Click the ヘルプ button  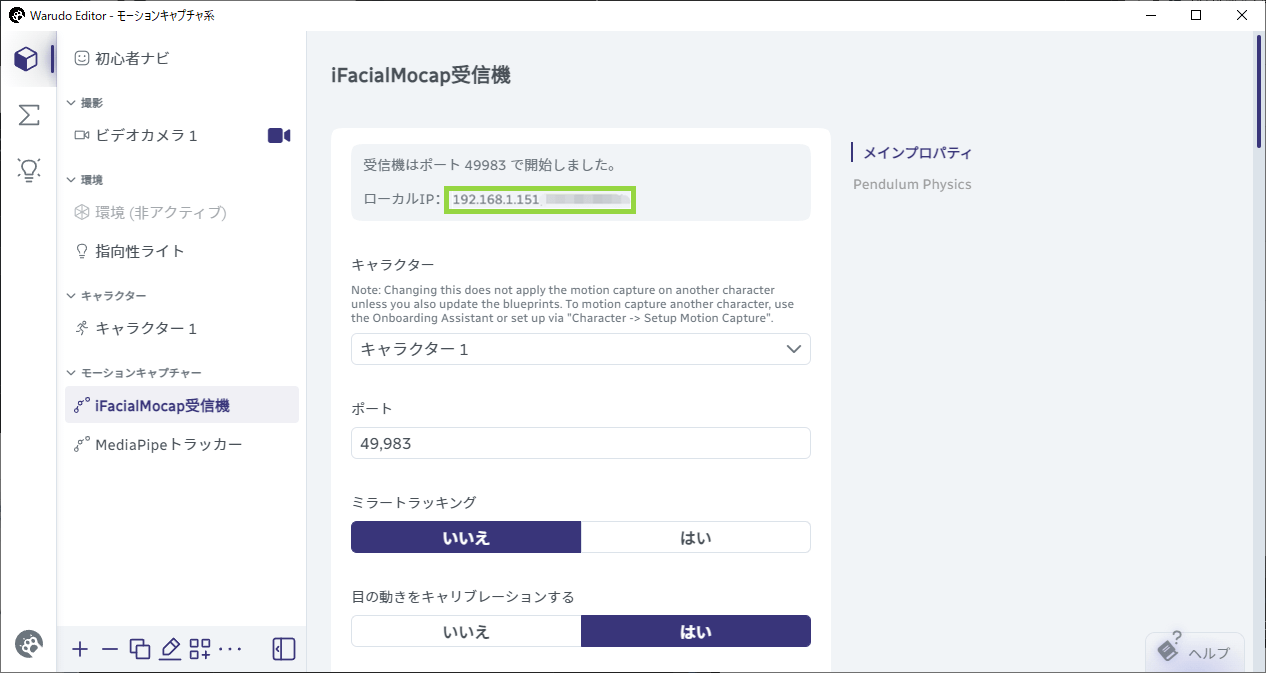1195,652
